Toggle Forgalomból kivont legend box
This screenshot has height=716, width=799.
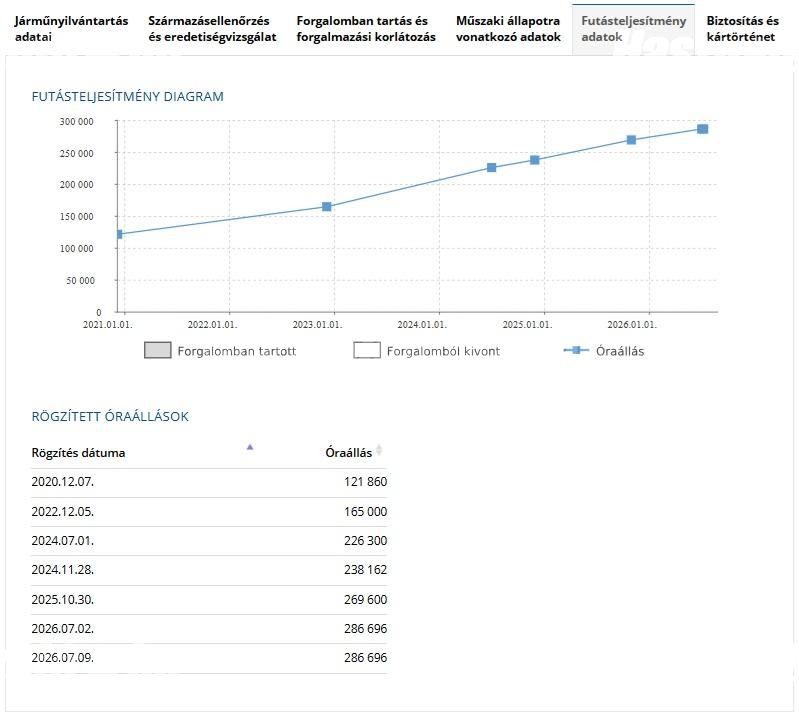pyautogui.click(x=367, y=350)
